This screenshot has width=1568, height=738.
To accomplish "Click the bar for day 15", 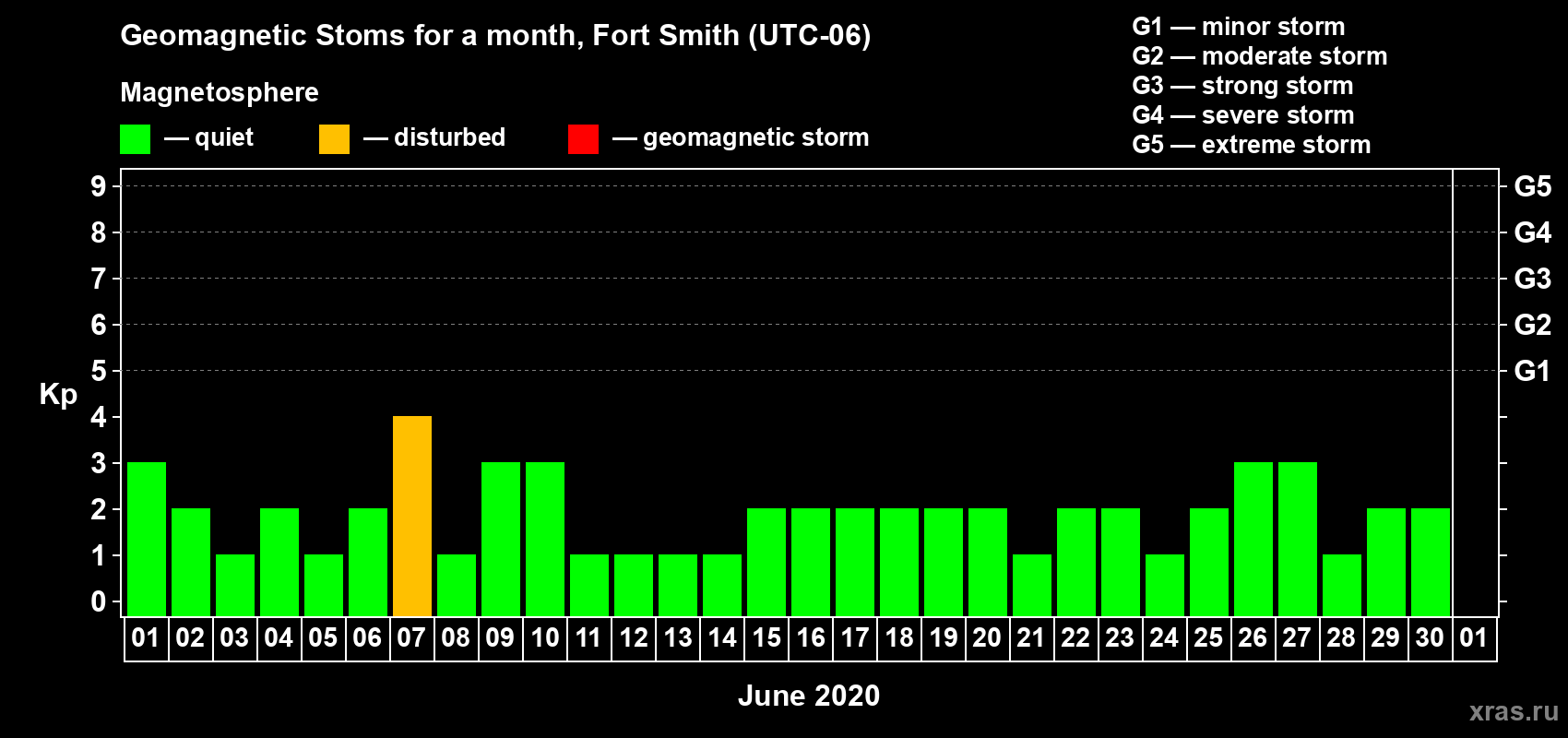I will [766, 563].
